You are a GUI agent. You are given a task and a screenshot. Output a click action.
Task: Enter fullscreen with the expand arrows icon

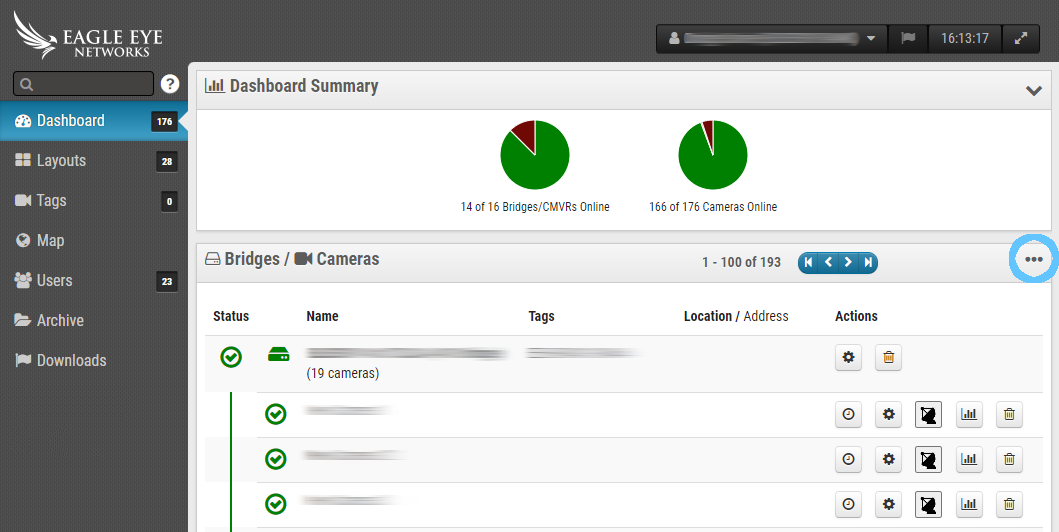click(1020, 39)
